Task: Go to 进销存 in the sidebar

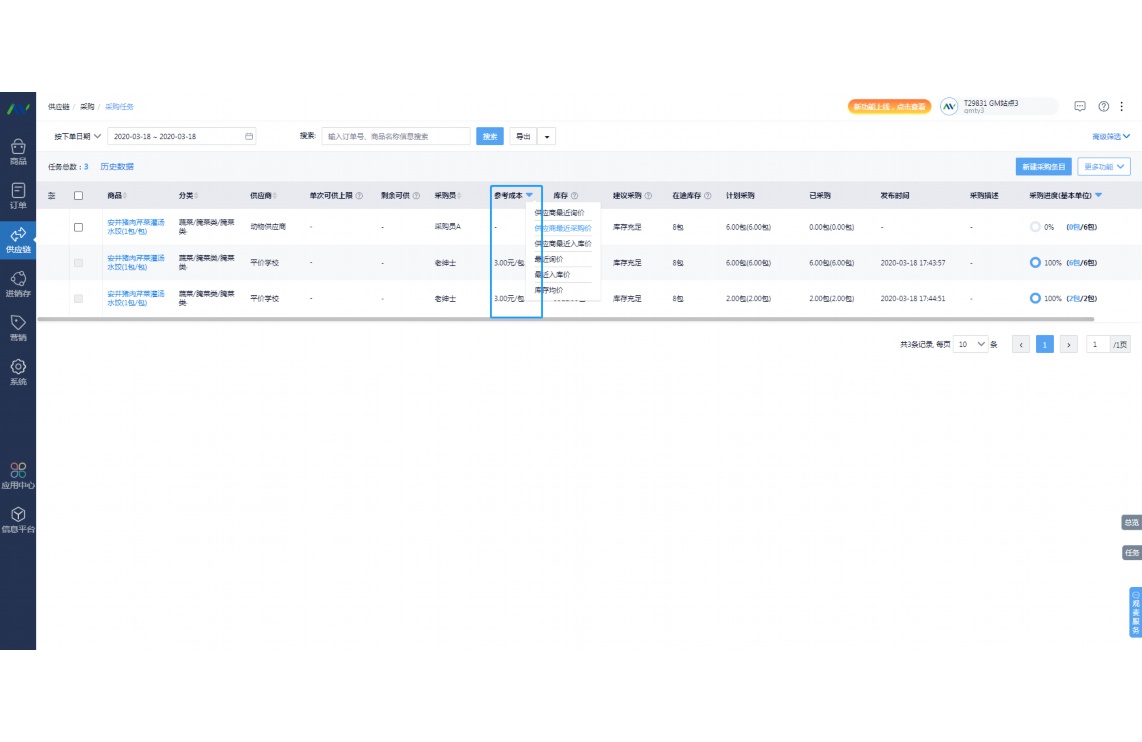Action: point(18,283)
